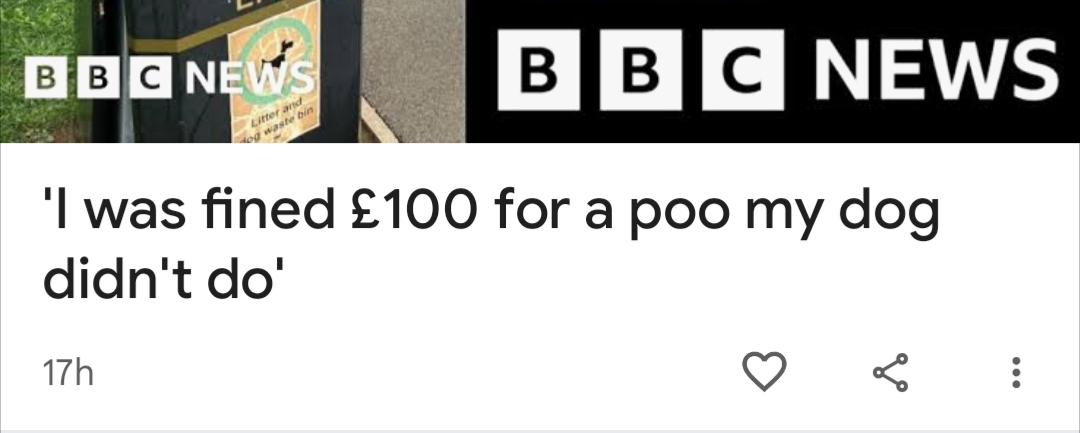Tap the middle 'B' block of large logo
Viewport: 1080px width, 433px height.
coord(641,70)
